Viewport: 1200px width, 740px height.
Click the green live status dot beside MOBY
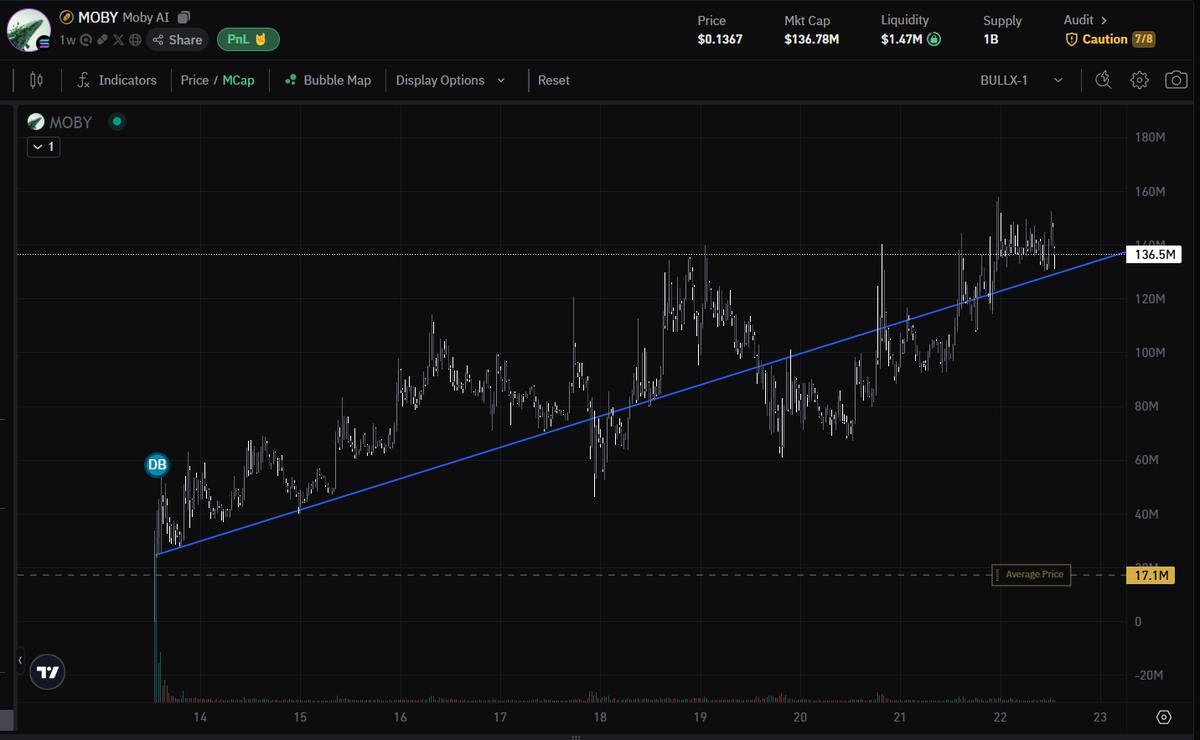coord(118,121)
